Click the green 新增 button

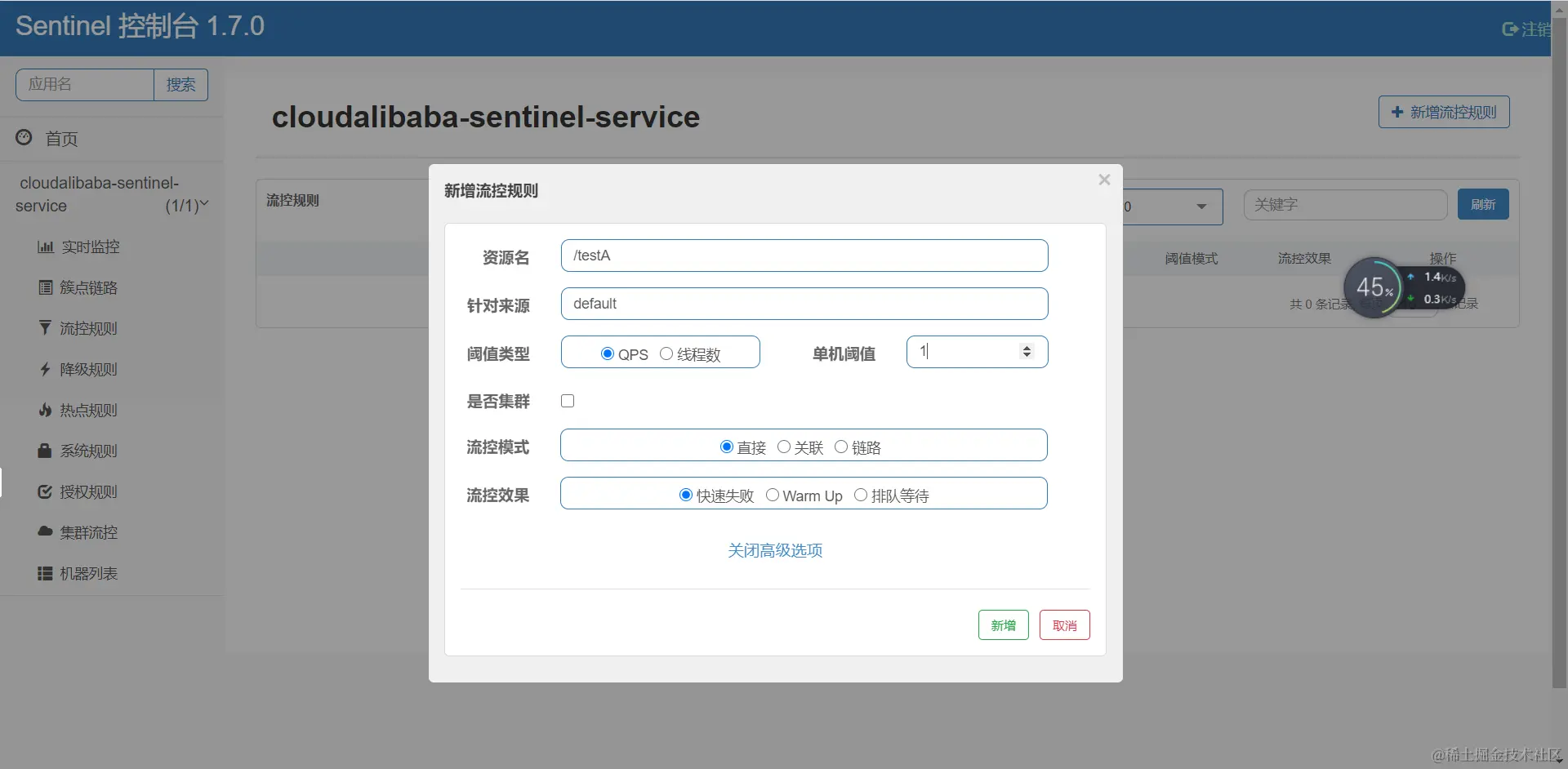(1003, 625)
